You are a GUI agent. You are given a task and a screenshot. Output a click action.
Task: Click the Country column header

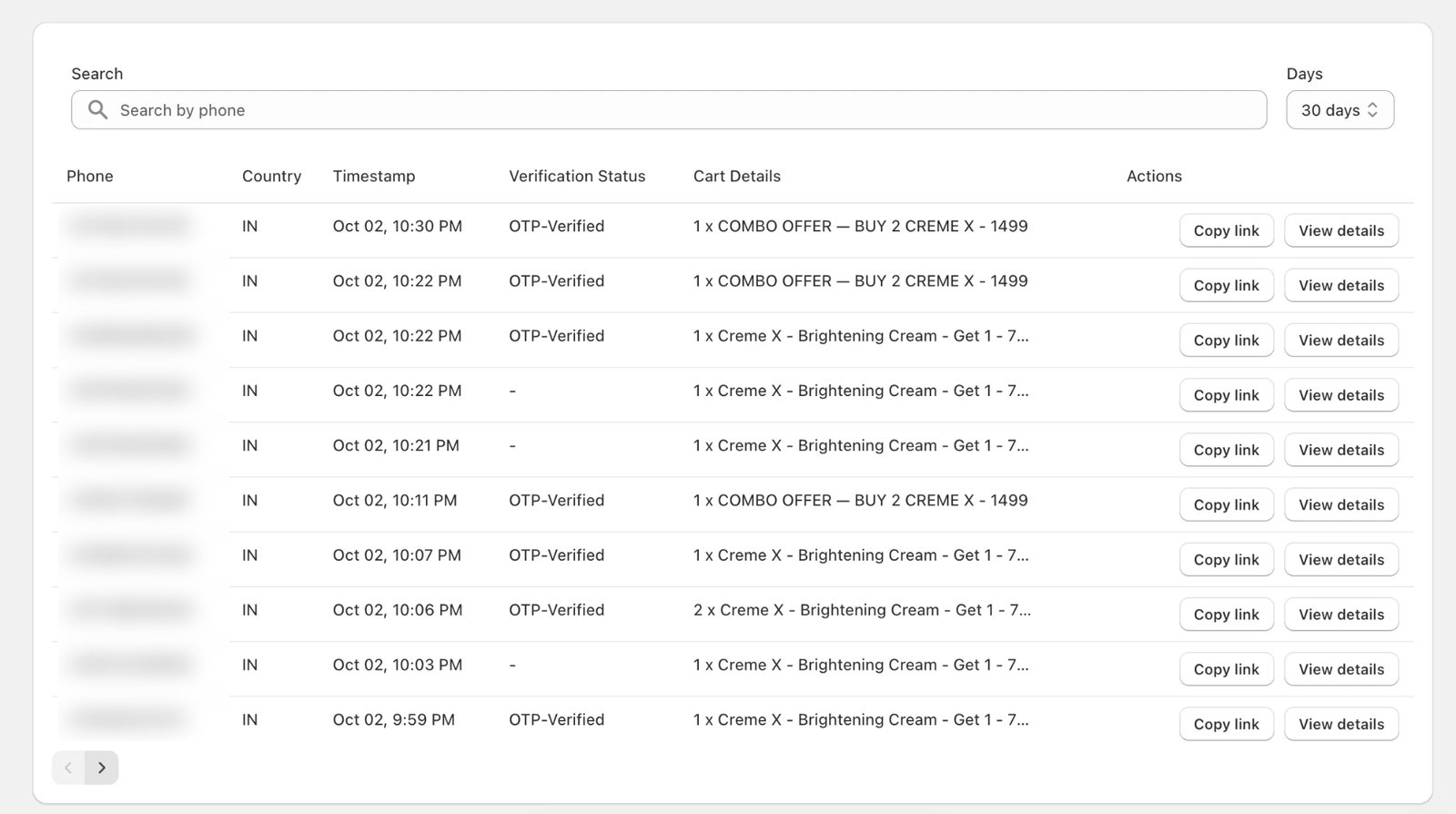tap(271, 176)
